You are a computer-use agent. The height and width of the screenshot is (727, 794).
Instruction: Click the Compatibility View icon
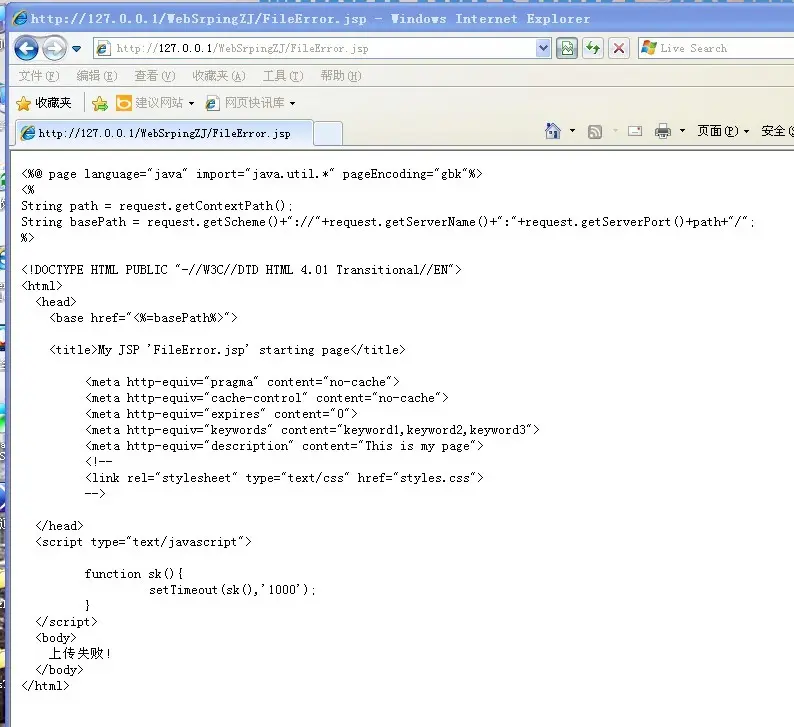tap(567, 49)
